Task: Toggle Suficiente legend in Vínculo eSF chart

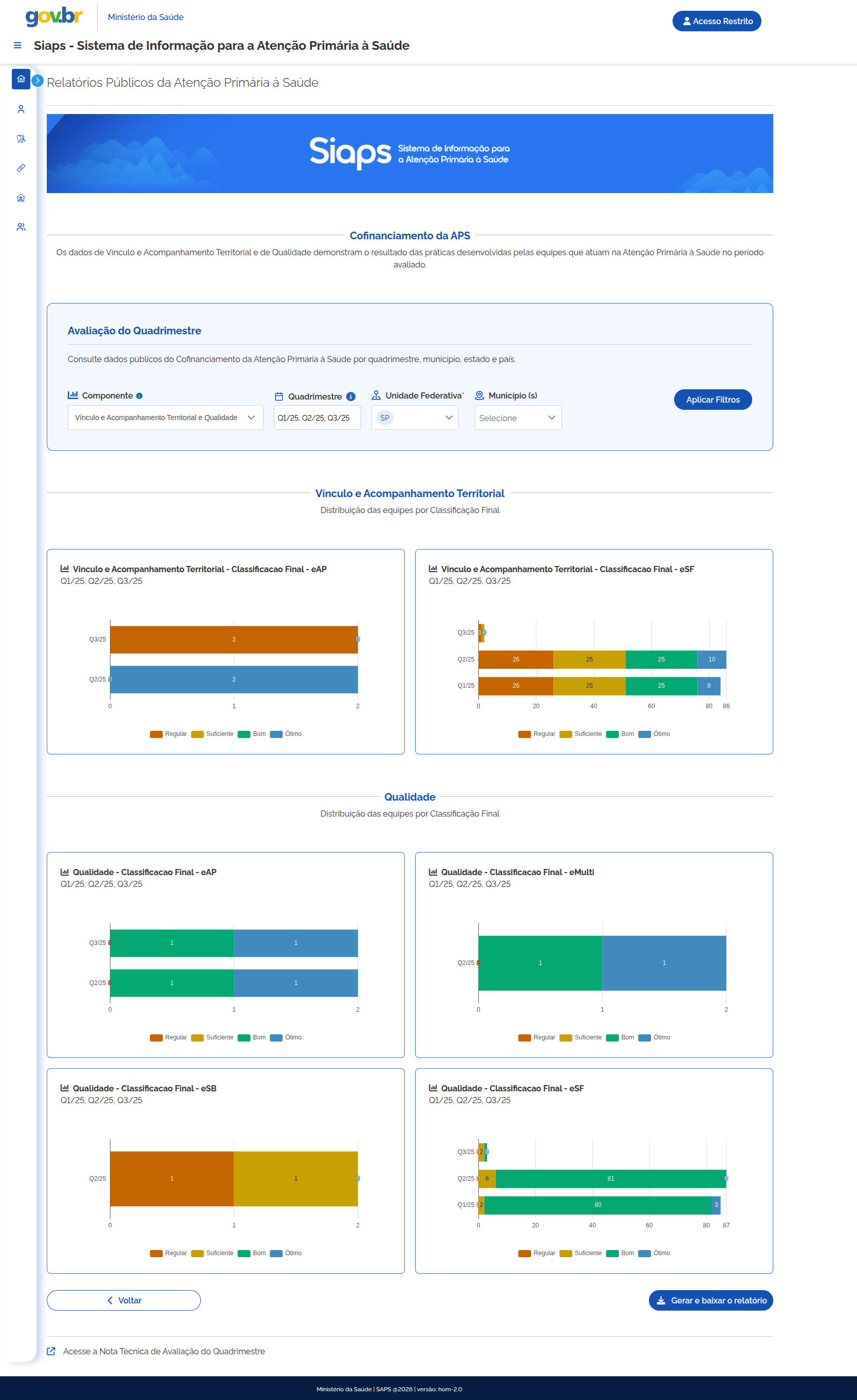Action: click(580, 734)
